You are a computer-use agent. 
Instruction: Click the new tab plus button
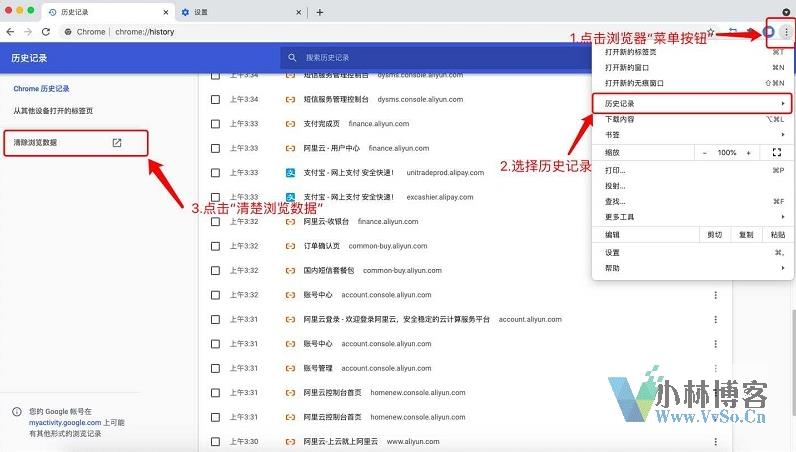320,12
